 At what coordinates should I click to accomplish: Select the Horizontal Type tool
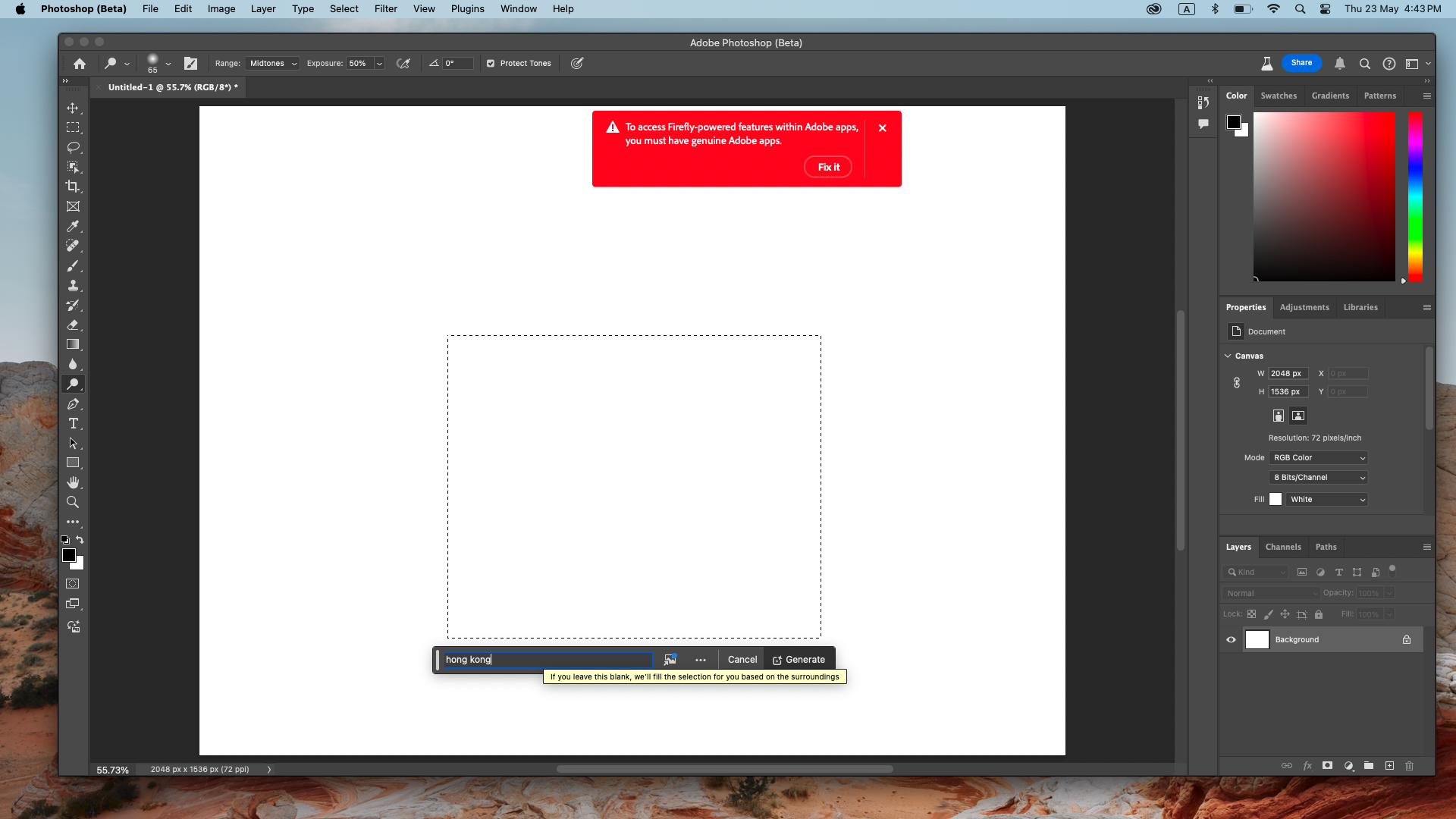(x=73, y=423)
